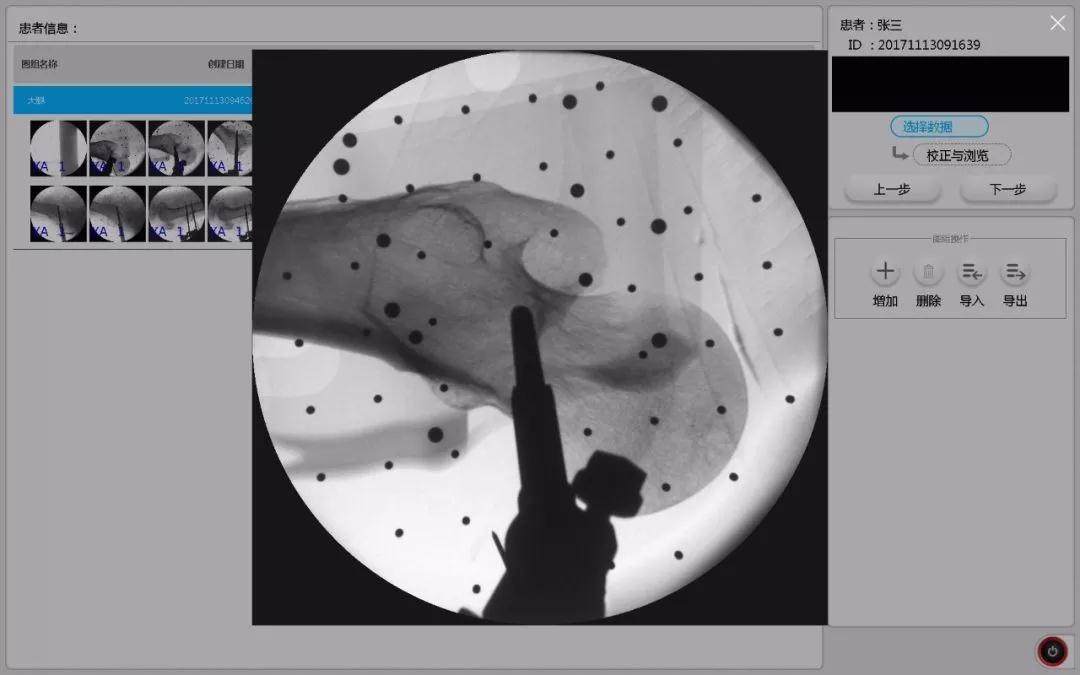Click the 增加 (add) plus icon
This screenshot has height=675, width=1080.
[x=885, y=272]
